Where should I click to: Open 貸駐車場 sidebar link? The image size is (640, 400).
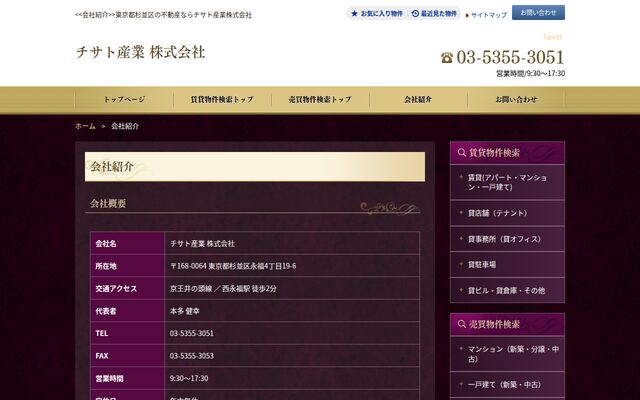[x=507, y=265]
